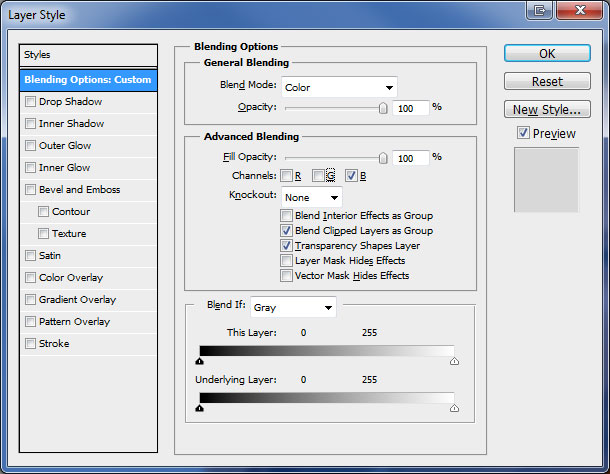Expand the Knockout dropdown
Screen dimensions: 610x474
tap(311, 197)
